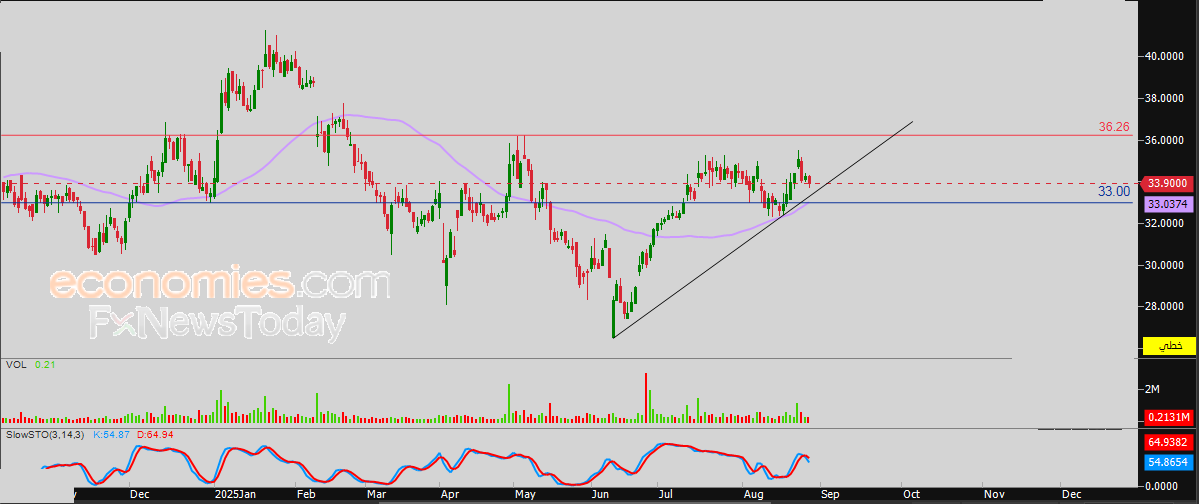Screen dimensions: 1199x504
Task: Click the May date axis label
Action: 525,495
